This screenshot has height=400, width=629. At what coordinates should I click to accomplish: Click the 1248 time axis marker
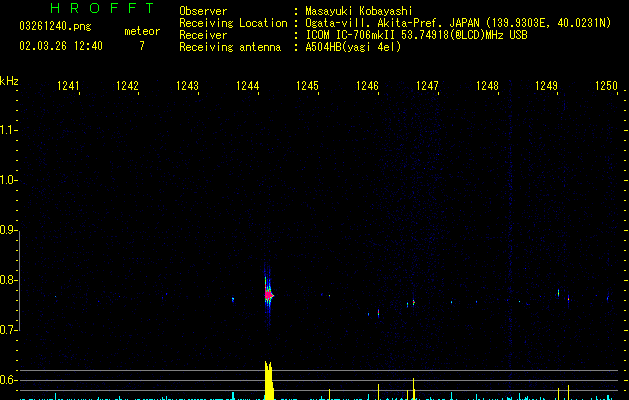click(x=487, y=86)
